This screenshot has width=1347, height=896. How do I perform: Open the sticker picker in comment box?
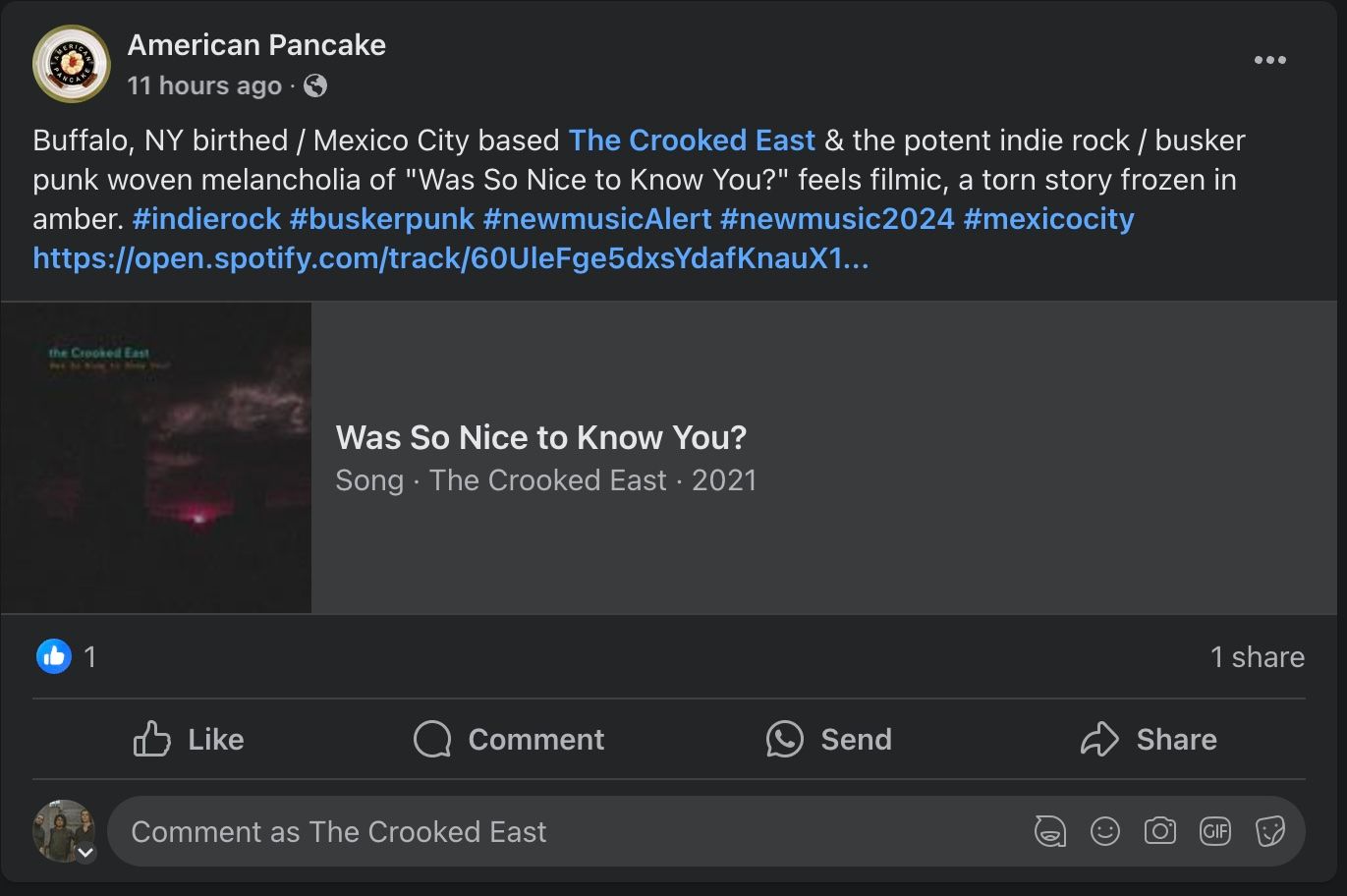coord(1270,832)
